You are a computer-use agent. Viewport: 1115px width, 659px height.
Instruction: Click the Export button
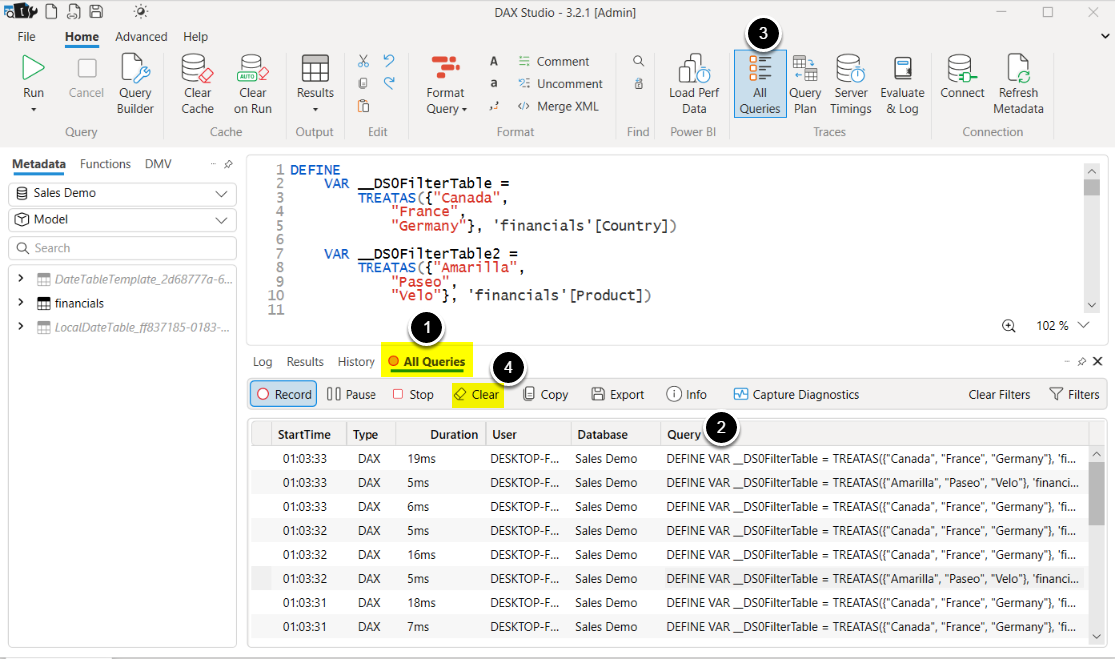coord(617,394)
